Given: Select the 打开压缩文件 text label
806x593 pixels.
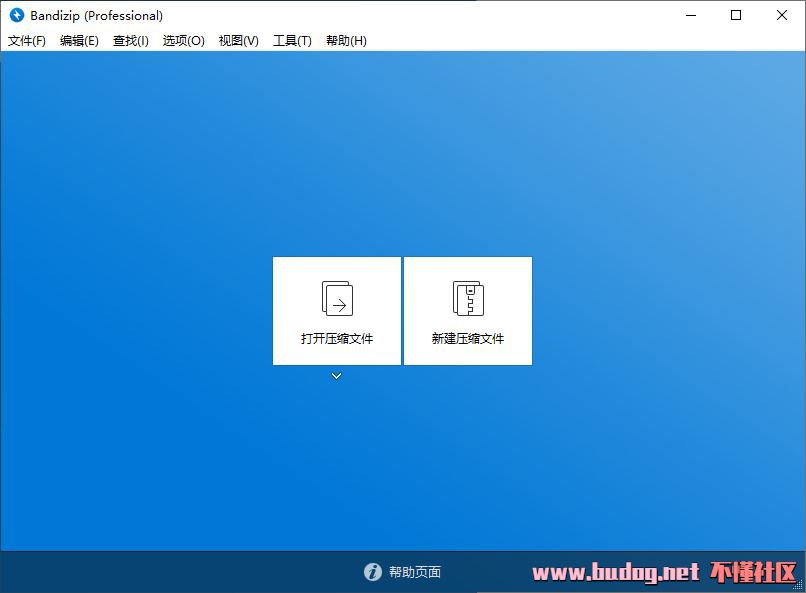Looking at the screenshot, I should pos(337,339).
